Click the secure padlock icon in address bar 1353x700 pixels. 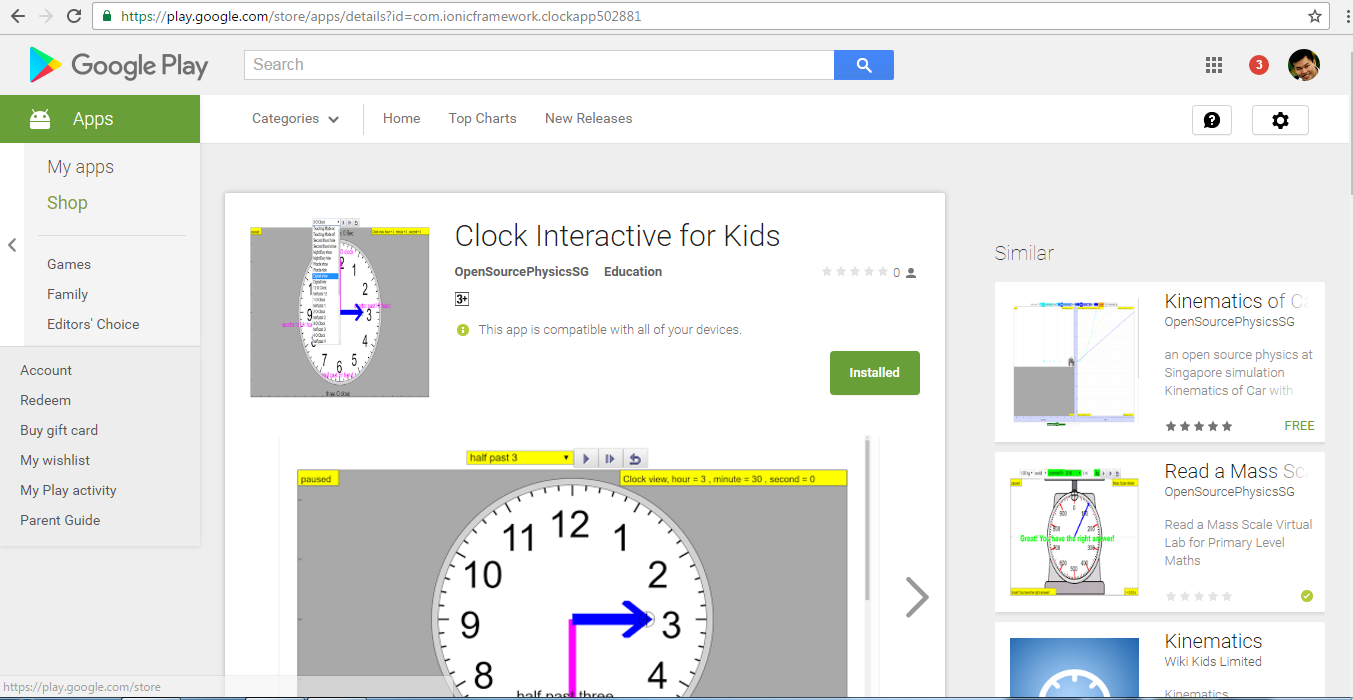[x=107, y=16]
